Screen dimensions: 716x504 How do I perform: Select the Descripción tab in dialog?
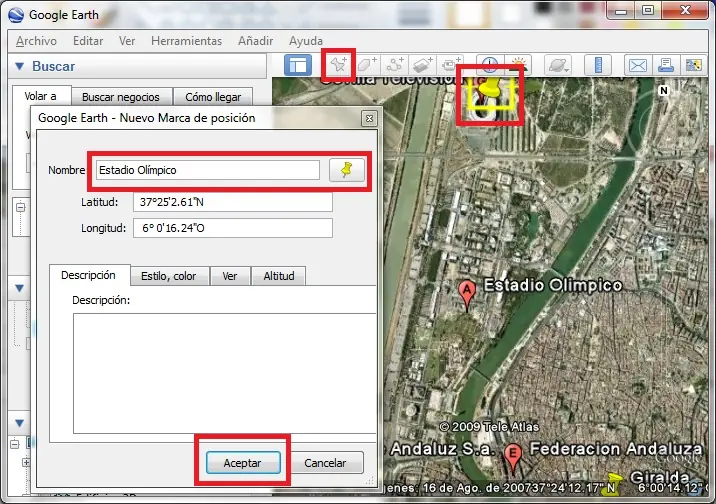89,275
